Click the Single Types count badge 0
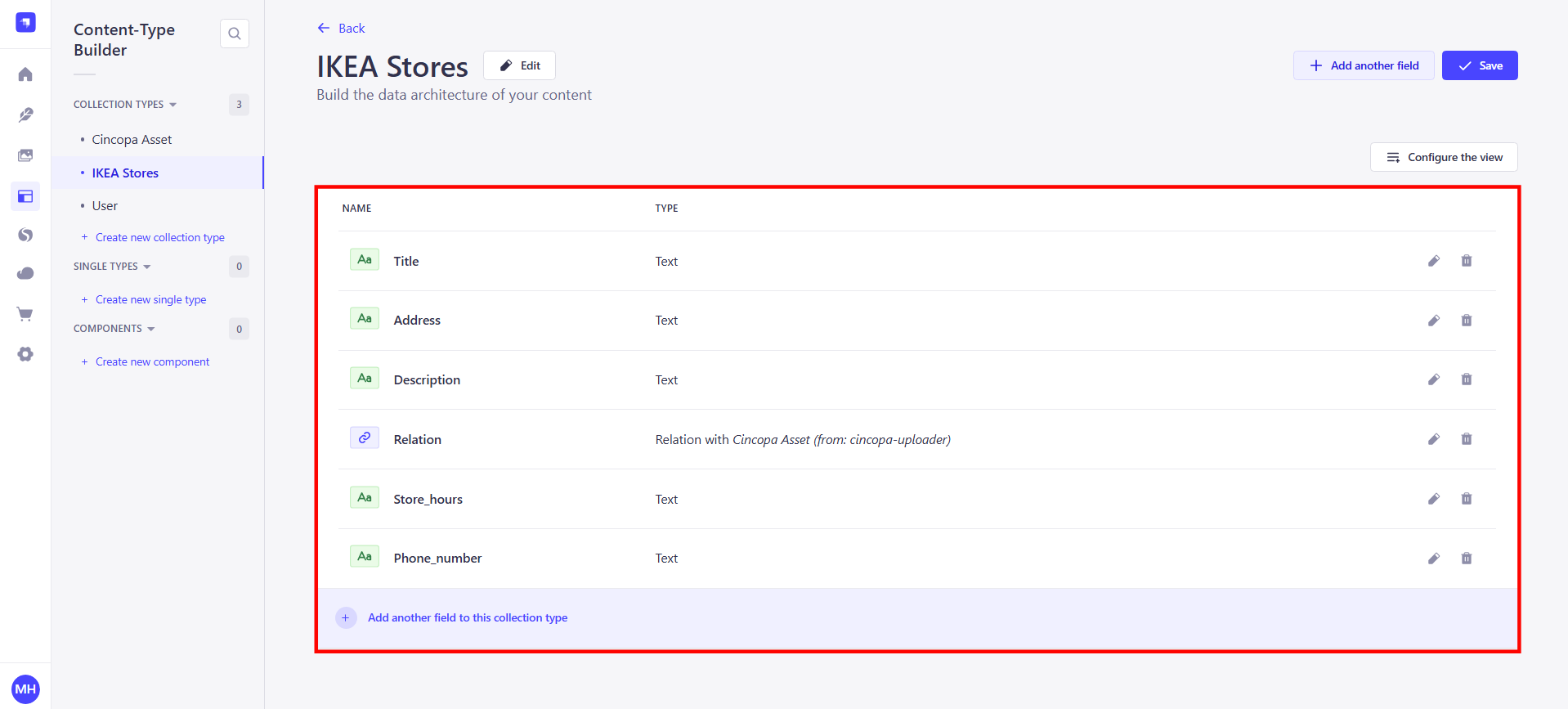 click(x=239, y=267)
